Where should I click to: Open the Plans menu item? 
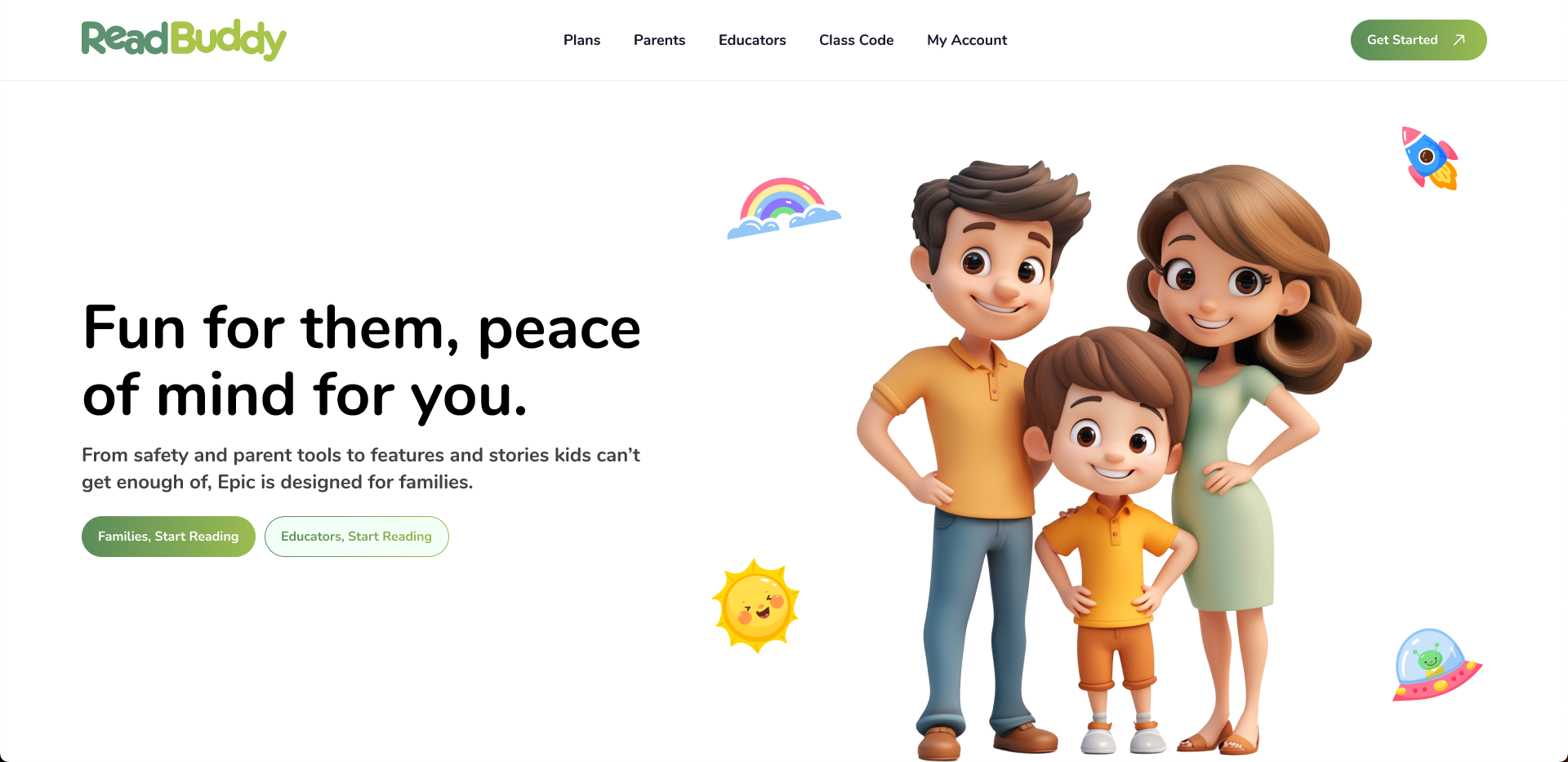click(x=581, y=40)
